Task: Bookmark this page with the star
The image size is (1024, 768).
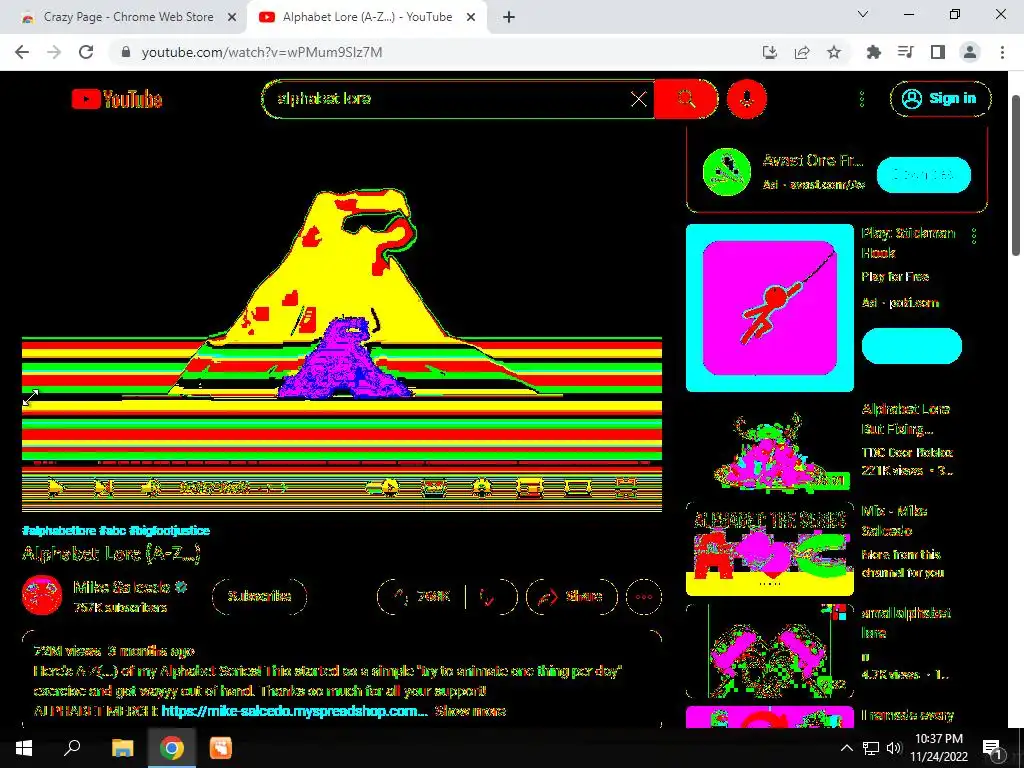Action: coord(834,52)
